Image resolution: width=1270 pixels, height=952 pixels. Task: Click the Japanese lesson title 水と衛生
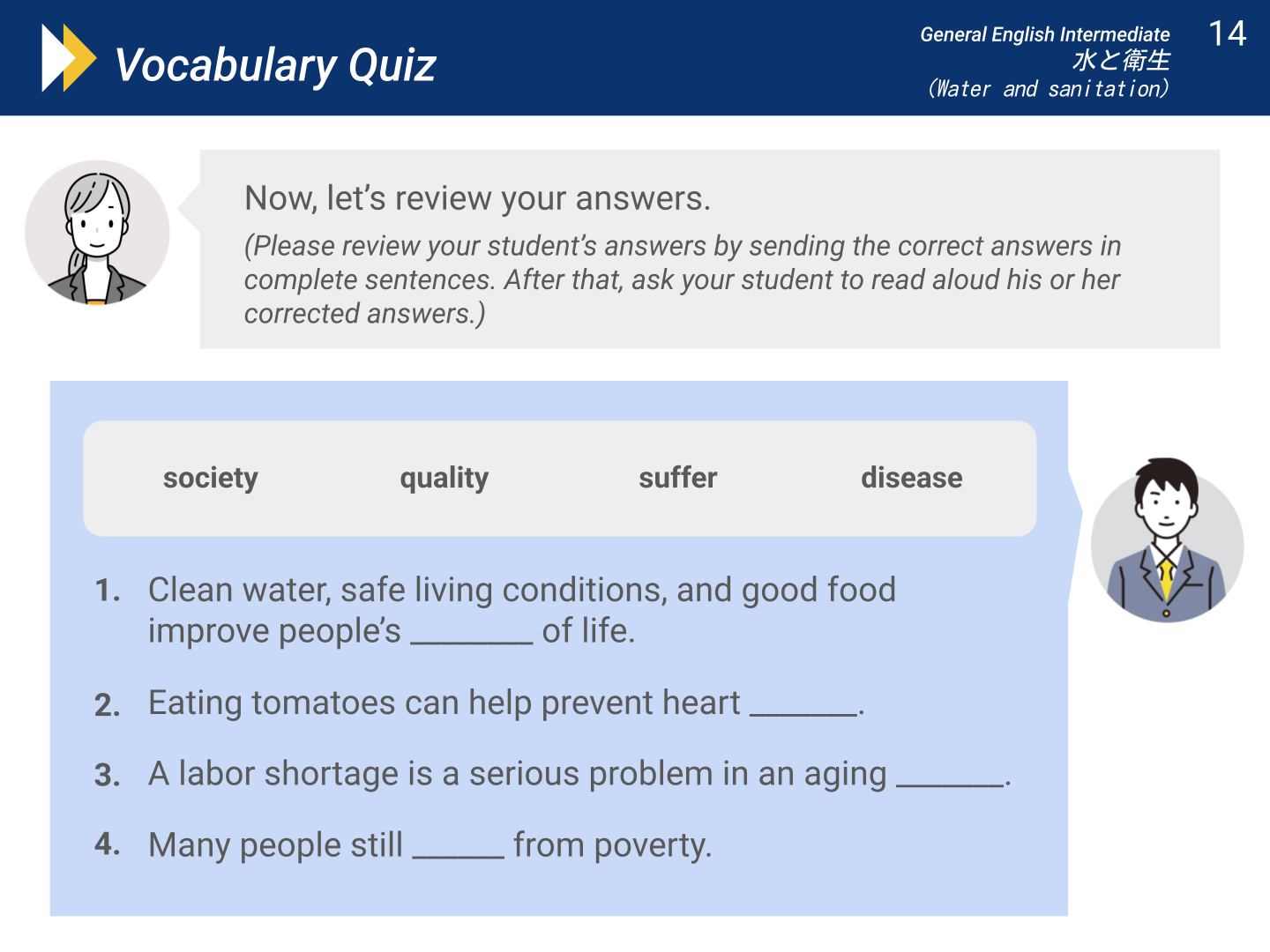1121,60
